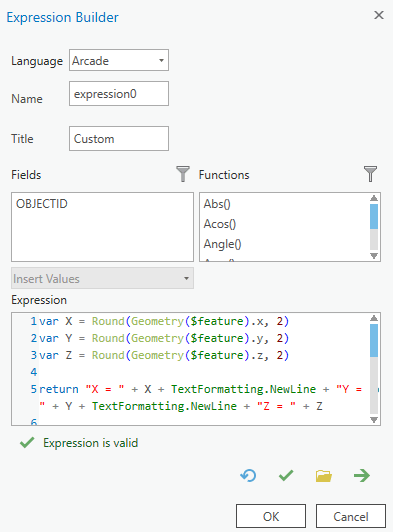Place cursor on line 3 var Z
This screenshot has width=393, height=532.
click(x=164, y=355)
